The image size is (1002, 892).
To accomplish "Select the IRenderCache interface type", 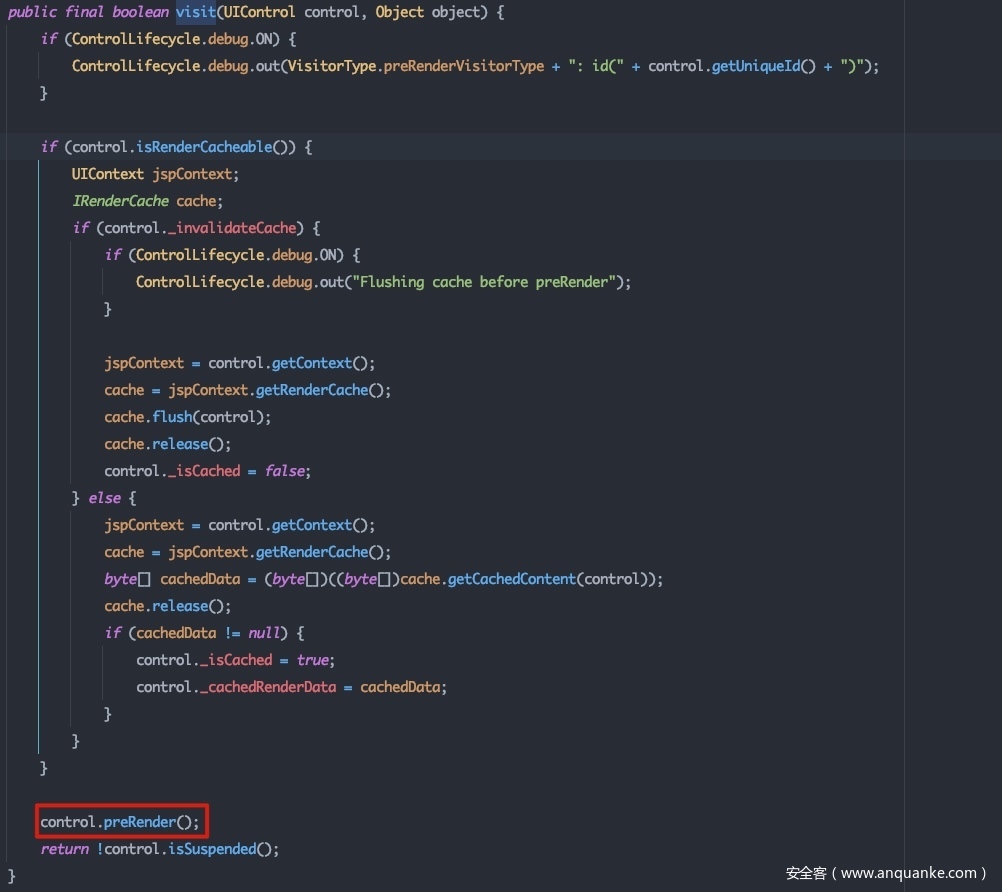I will pos(120,201).
